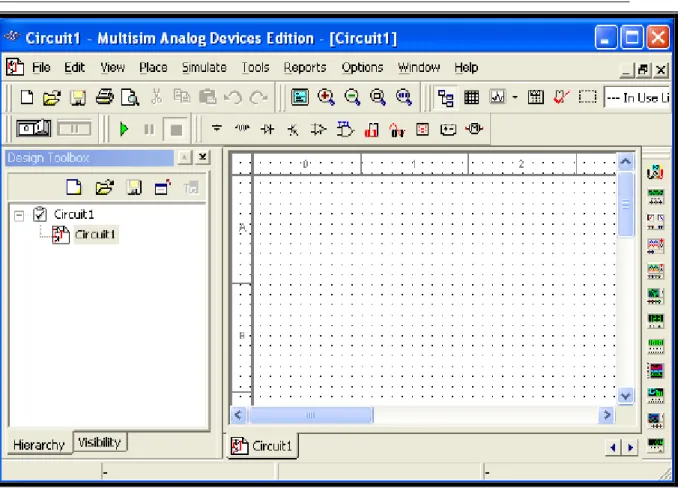Click New Design in Design Toolbox

74,187
